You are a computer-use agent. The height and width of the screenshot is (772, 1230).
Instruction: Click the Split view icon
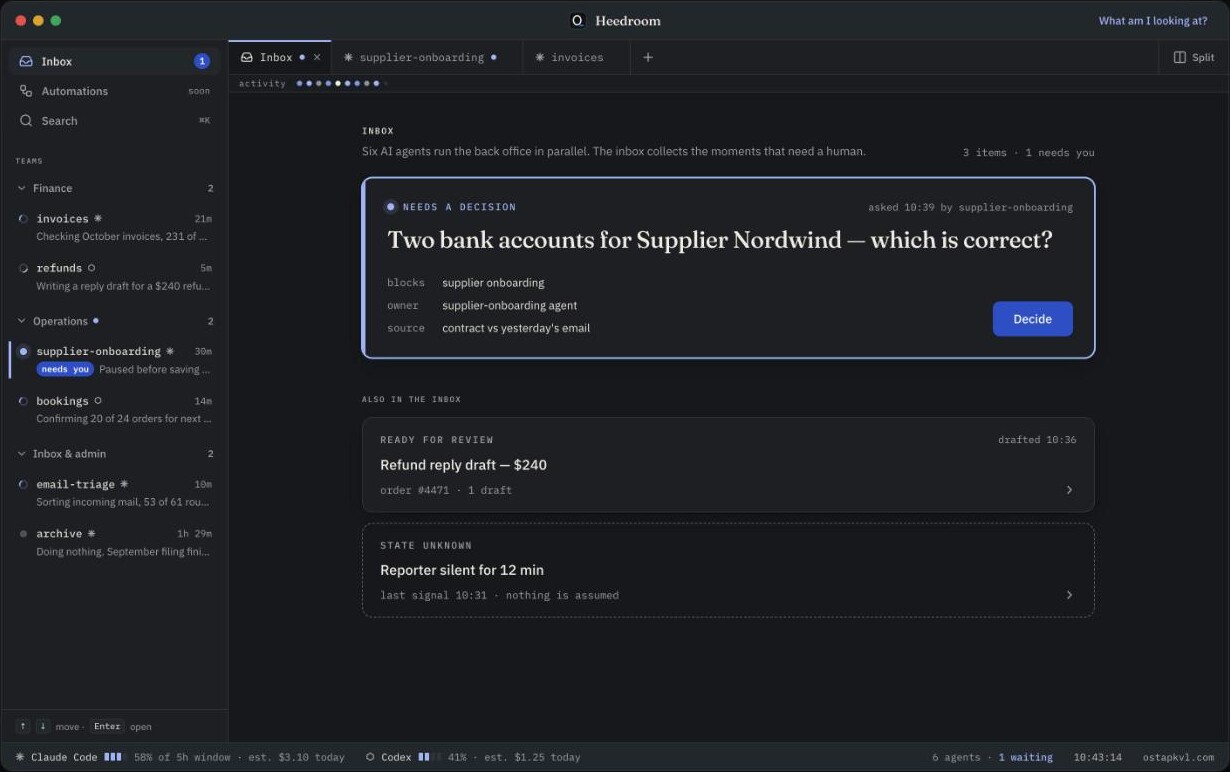pos(1179,57)
